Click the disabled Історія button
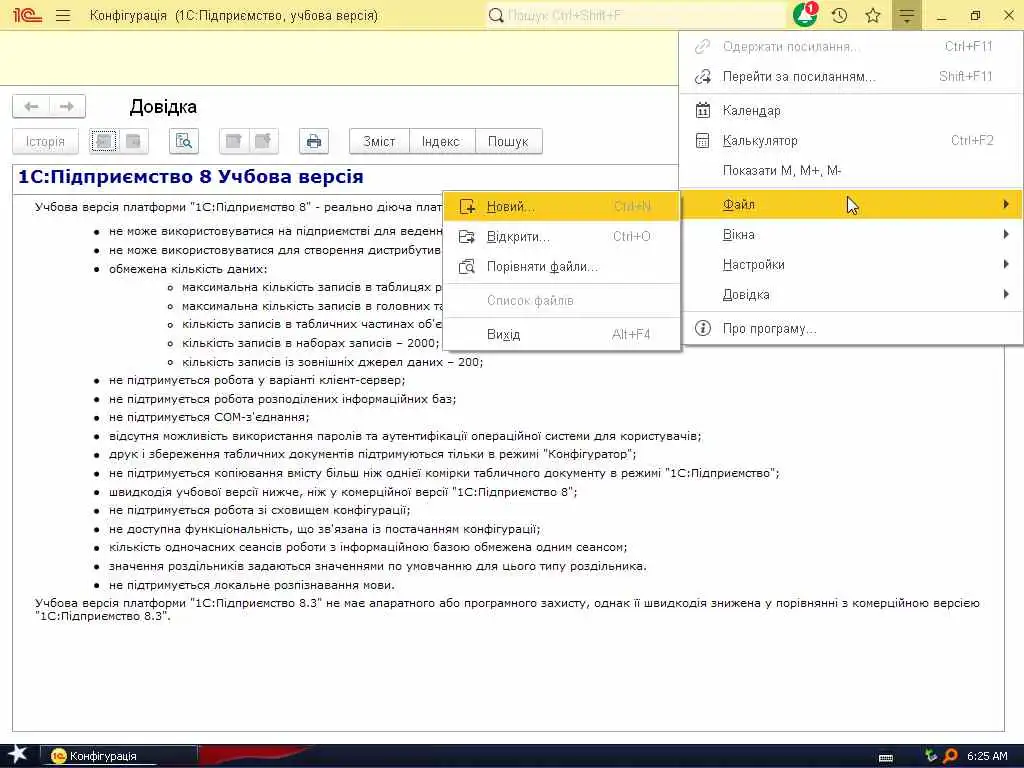 [45, 141]
